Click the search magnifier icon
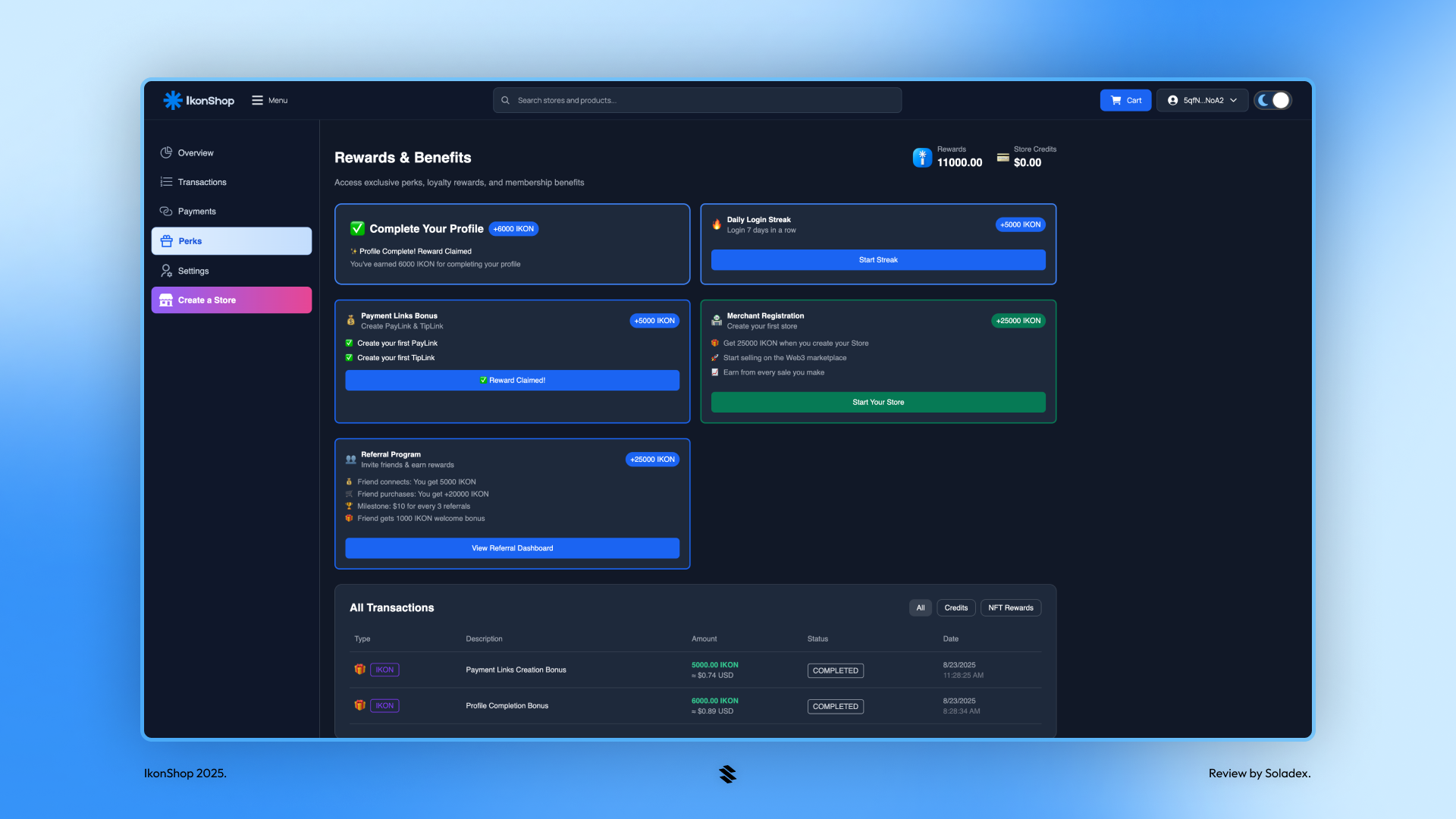Viewport: 1456px width, 819px height. tap(505, 100)
